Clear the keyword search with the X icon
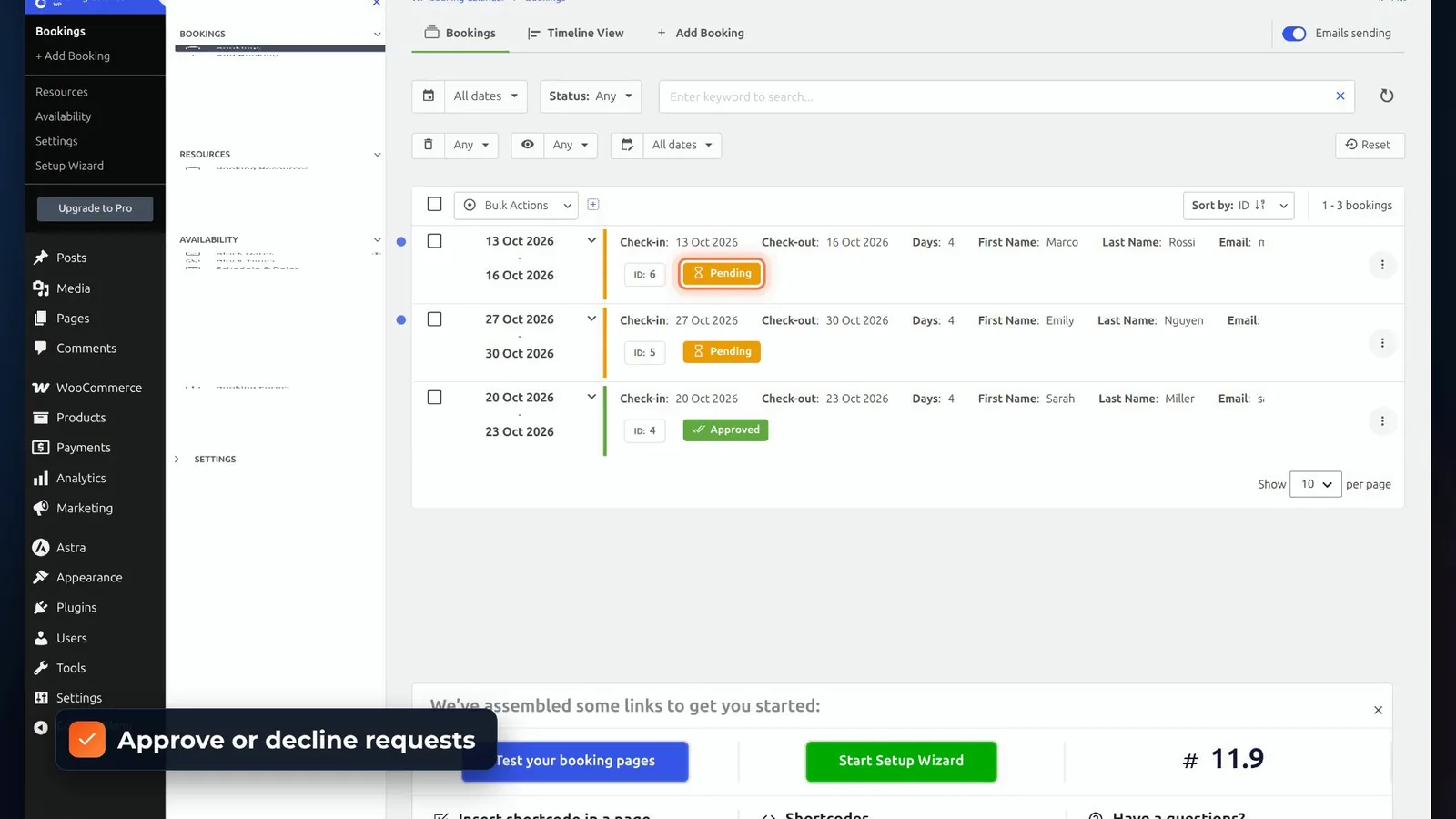The image size is (1456, 819). (x=1340, y=96)
